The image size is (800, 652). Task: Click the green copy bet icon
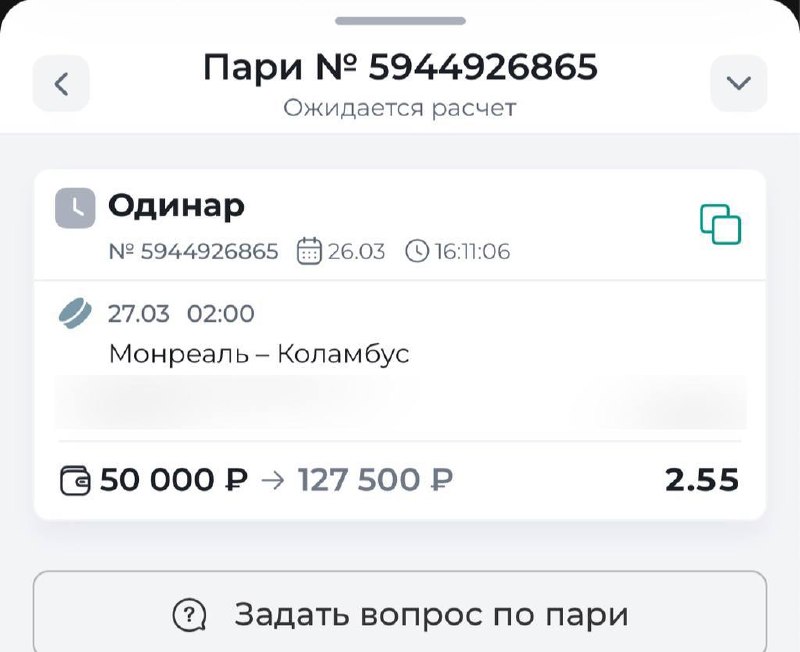pyautogui.click(x=720, y=224)
